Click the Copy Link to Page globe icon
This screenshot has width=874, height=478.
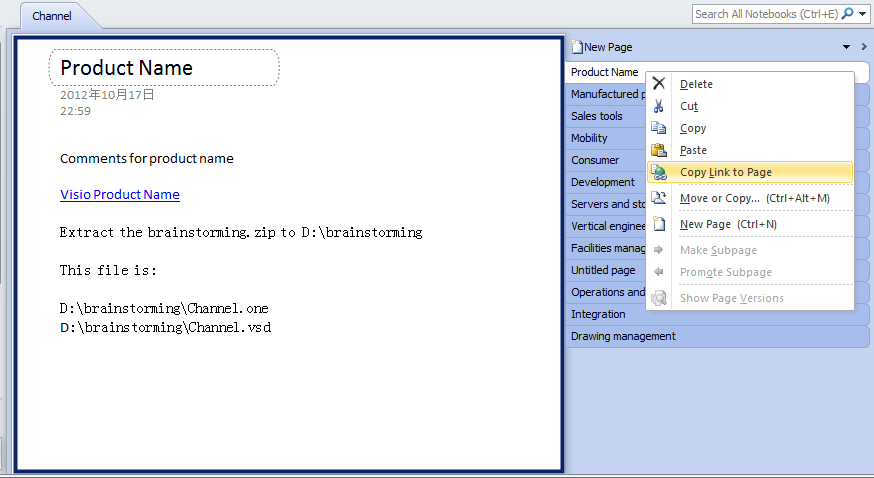[659, 172]
